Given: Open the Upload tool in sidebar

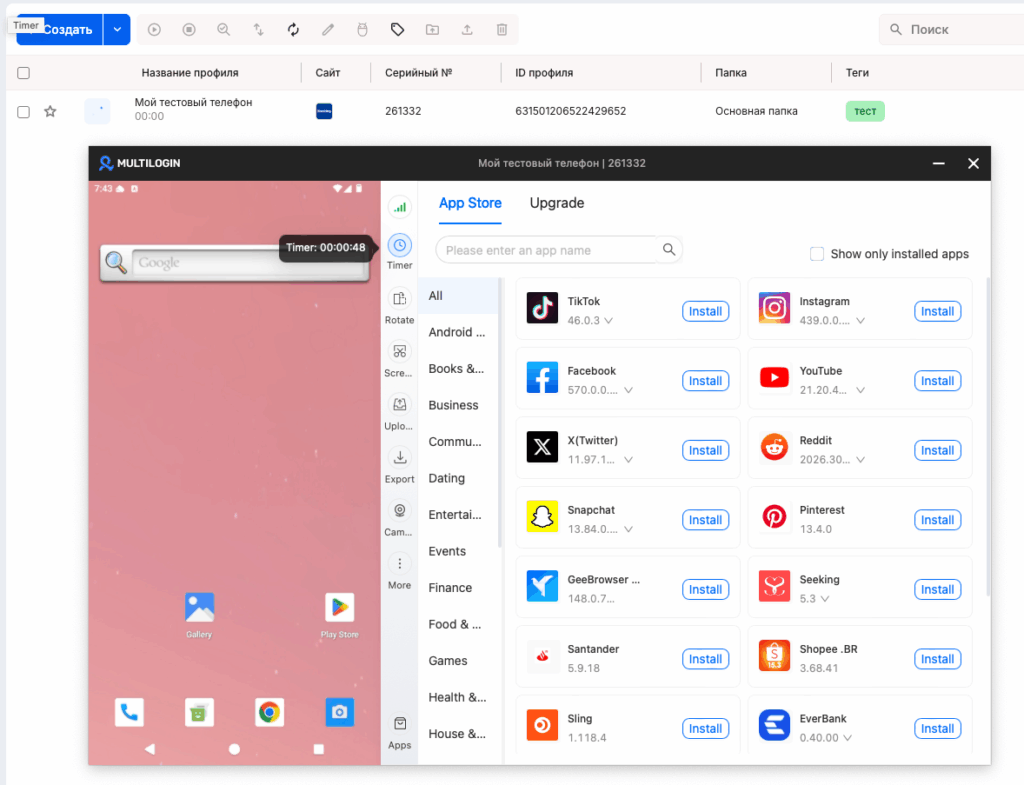Looking at the screenshot, I should pos(400,412).
